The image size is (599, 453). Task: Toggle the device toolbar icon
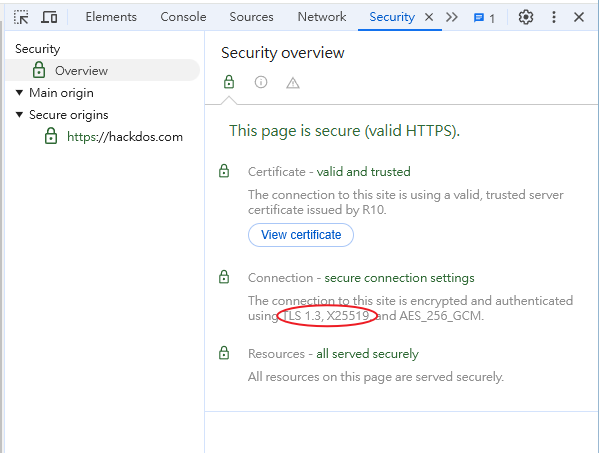tap(49, 17)
